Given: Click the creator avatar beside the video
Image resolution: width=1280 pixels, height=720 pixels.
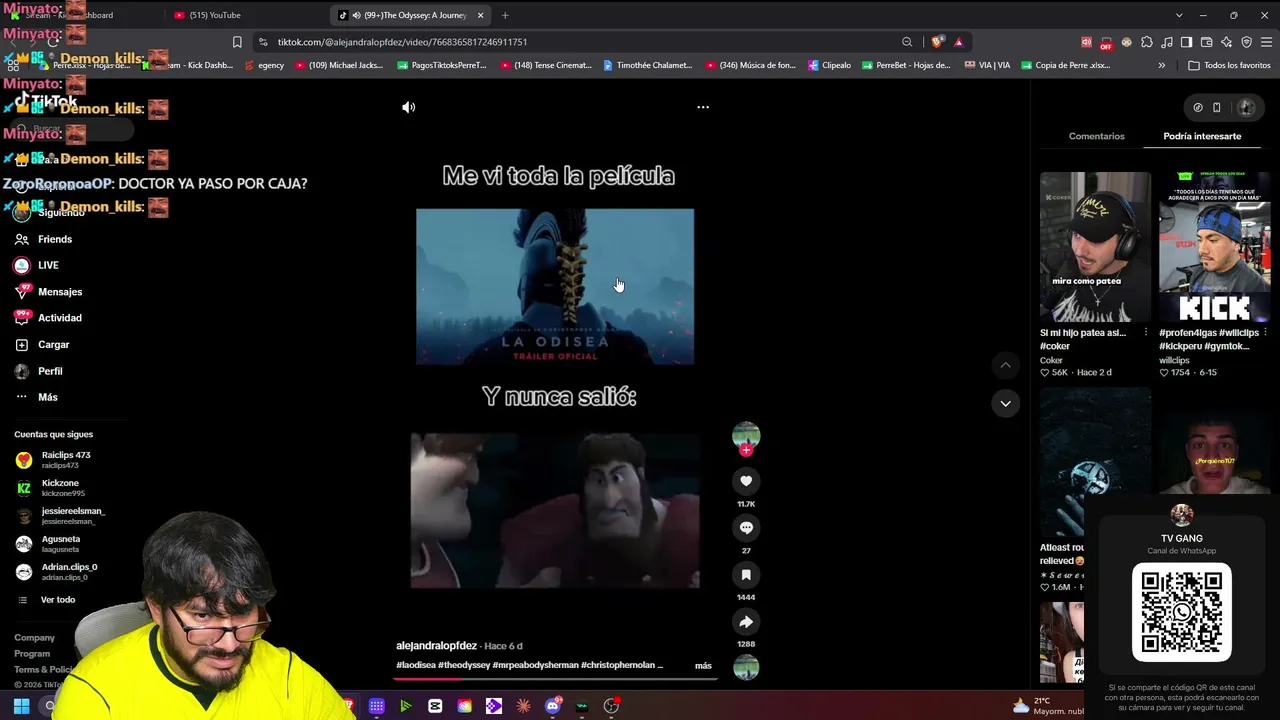Looking at the screenshot, I should pos(746,436).
